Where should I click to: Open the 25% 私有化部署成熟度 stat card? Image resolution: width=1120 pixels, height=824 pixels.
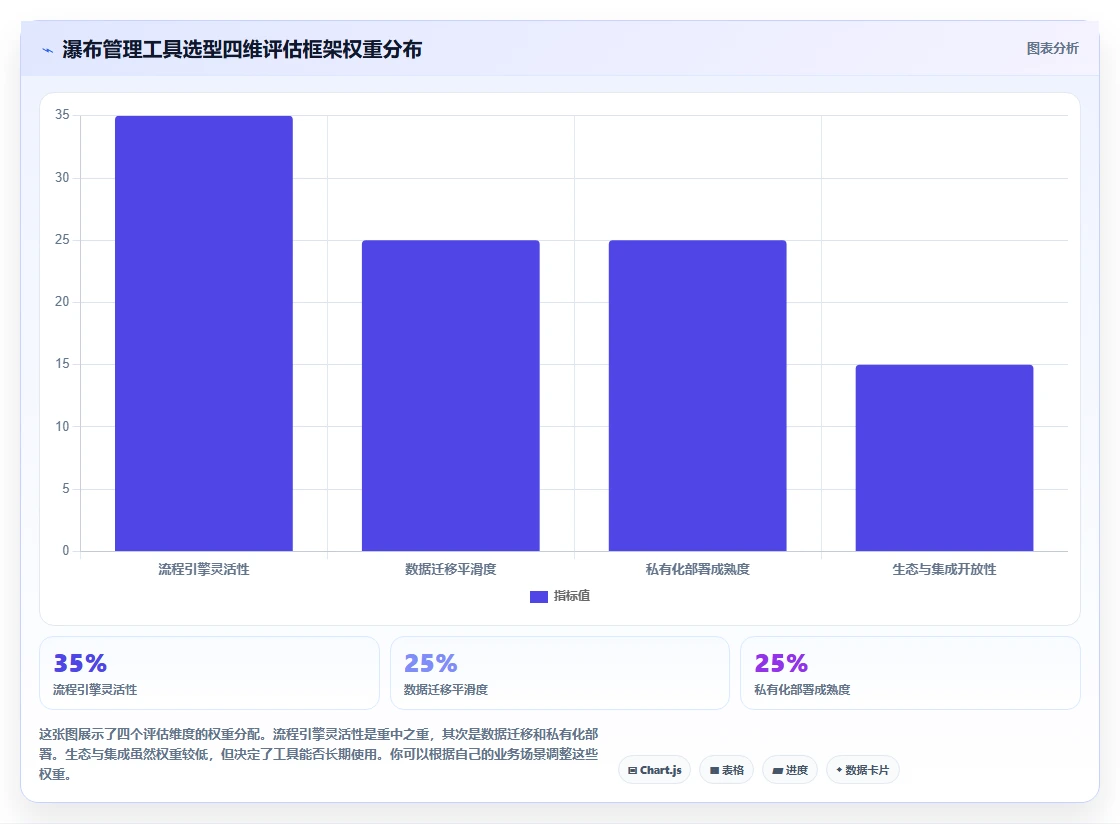click(910, 673)
